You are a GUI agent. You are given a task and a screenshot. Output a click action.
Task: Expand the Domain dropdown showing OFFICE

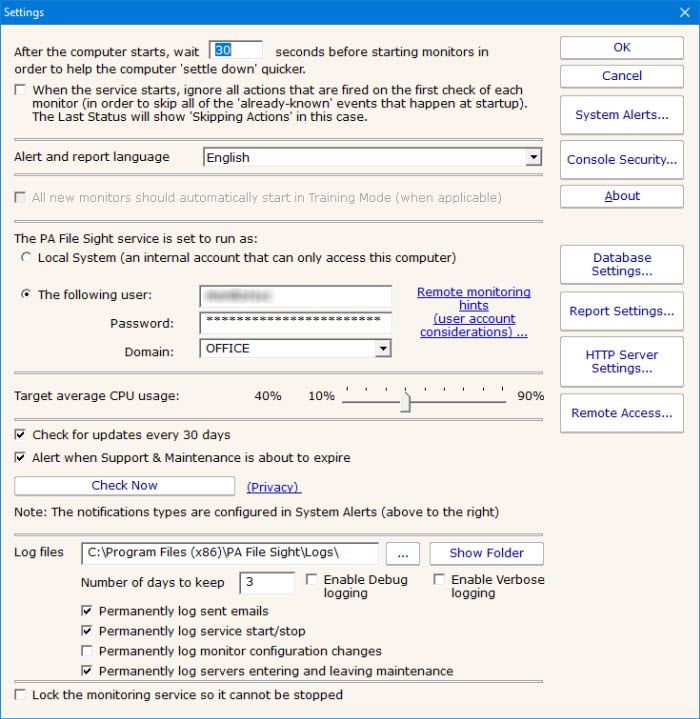(382, 348)
